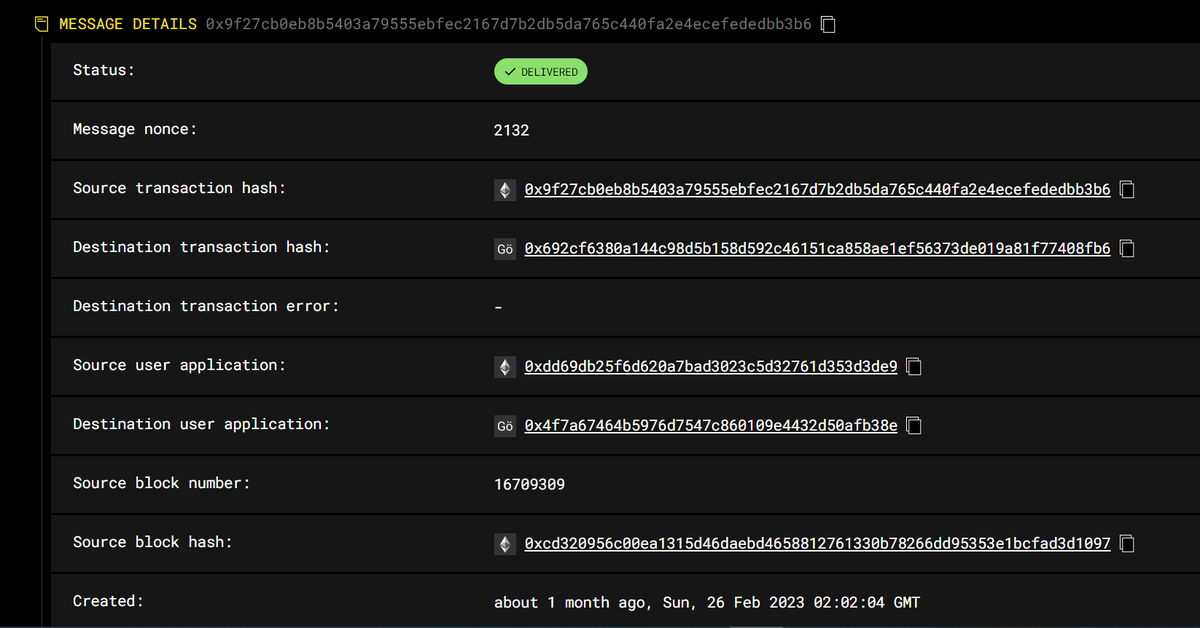The image size is (1200, 628).
Task: Click the Source block hash: label
Action: point(152,542)
